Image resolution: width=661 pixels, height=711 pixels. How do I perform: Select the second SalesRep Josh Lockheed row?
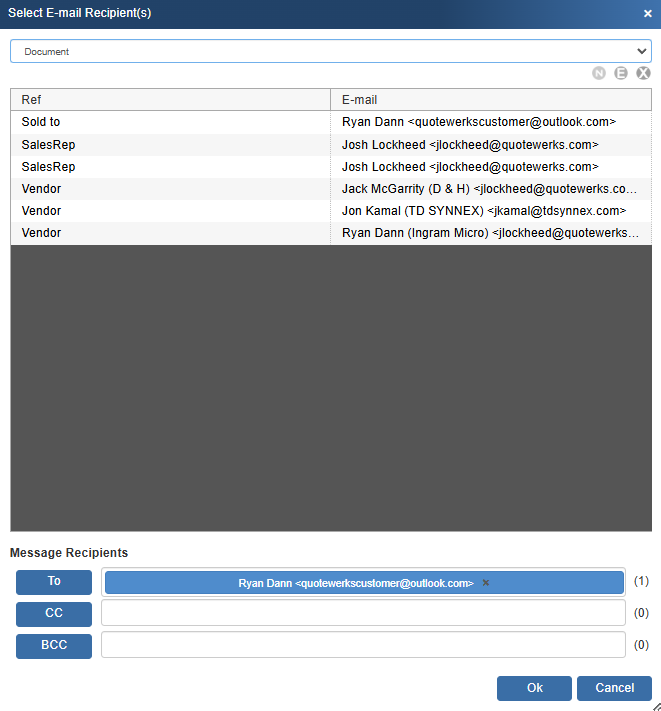[330, 167]
